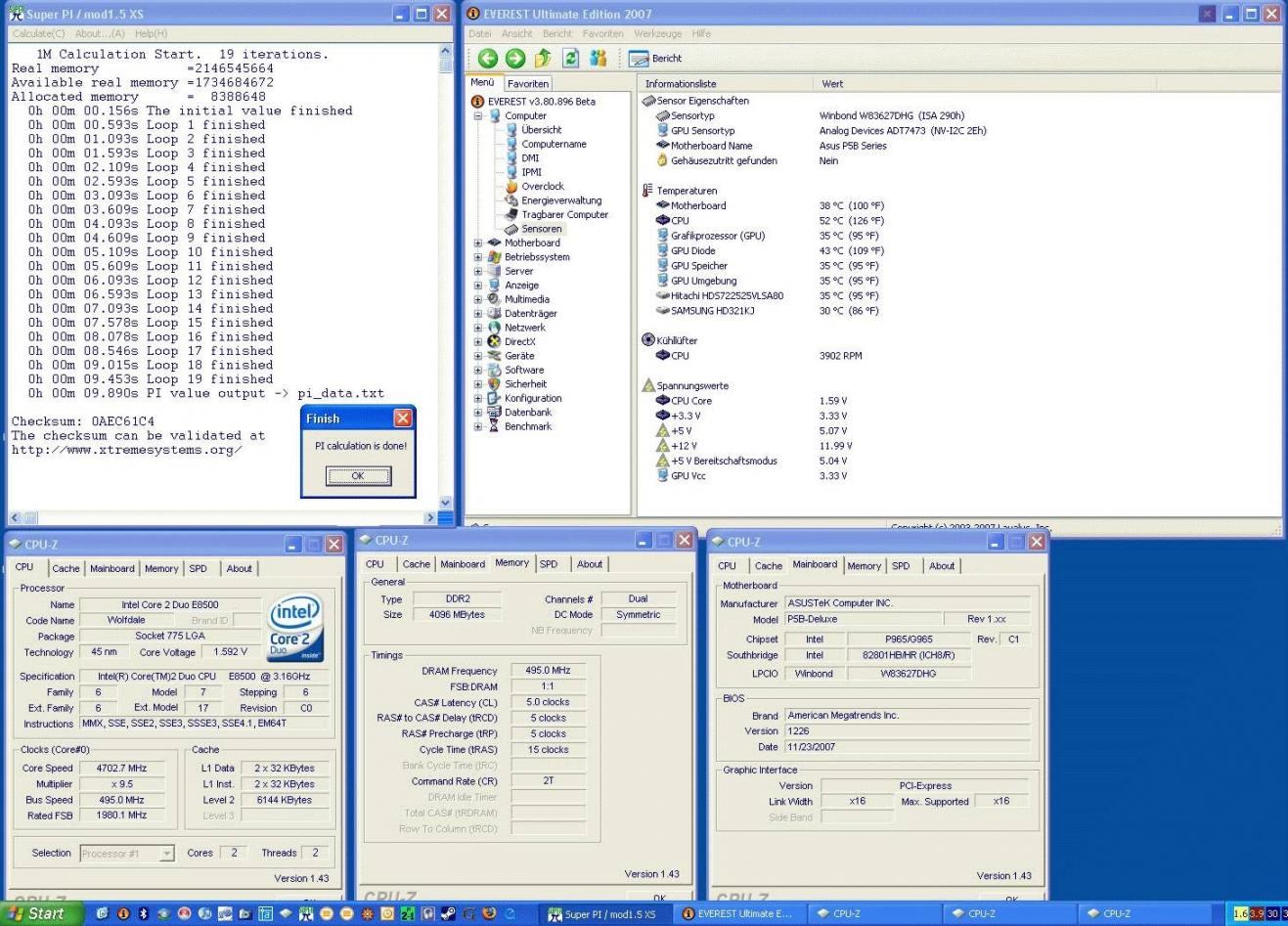Viewport: 1288px width, 926px height.
Task: Click the Datenbank icon in tree
Action: click(x=494, y=413)
